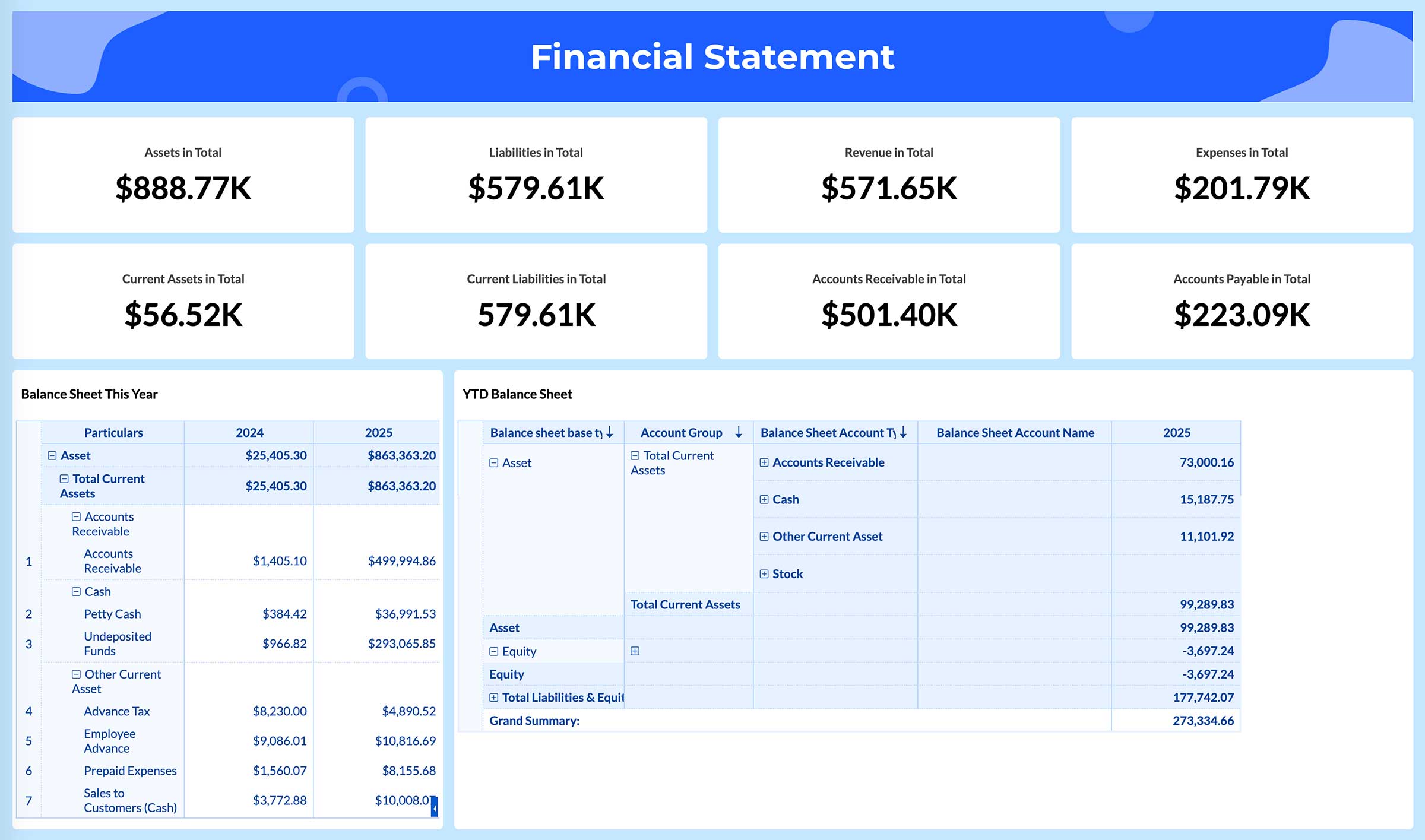Expand Other Current Asset in YTD Balance Sheet

[x=765, y=537]
